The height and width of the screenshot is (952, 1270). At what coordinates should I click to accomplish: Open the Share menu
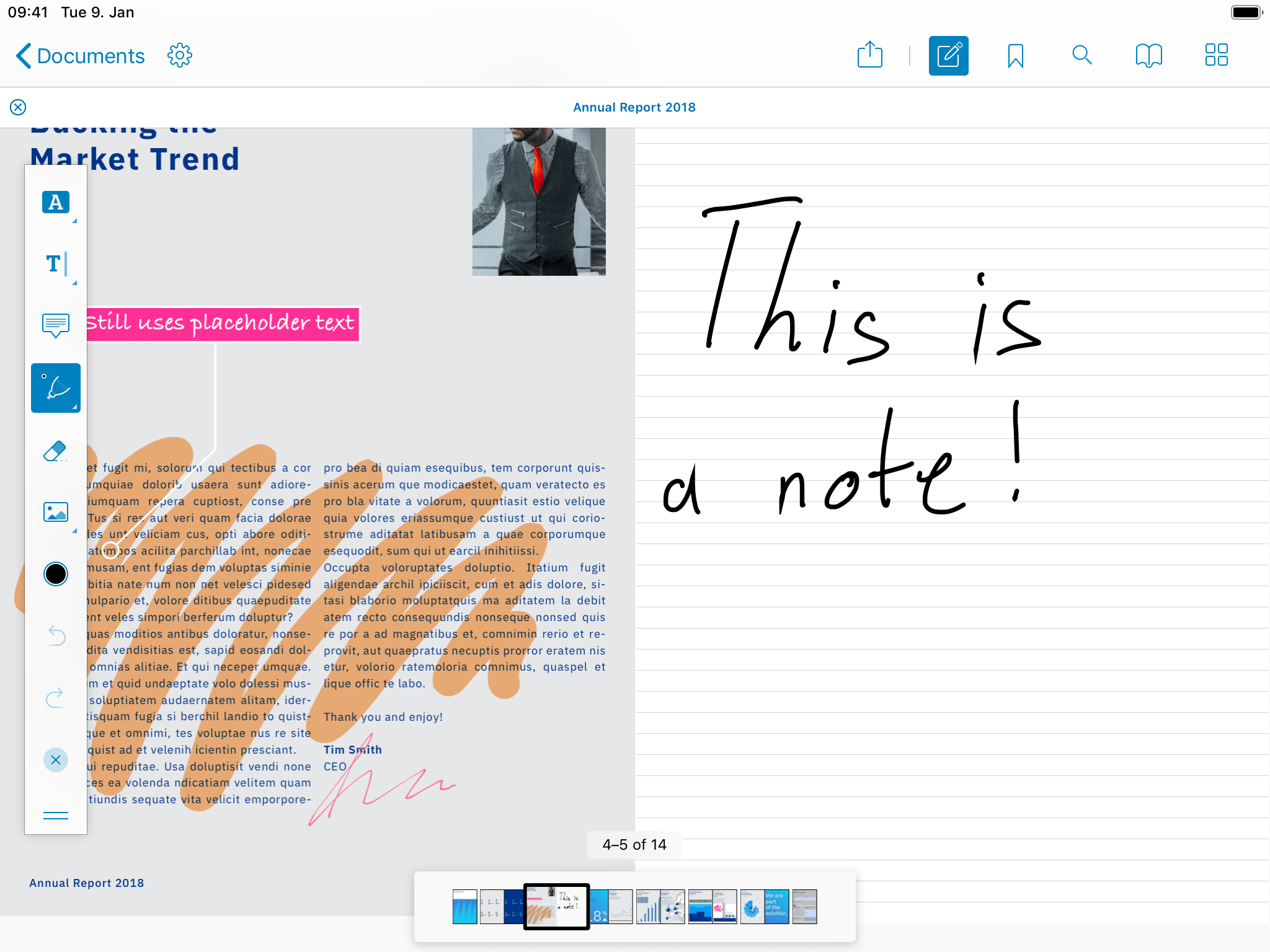pyautogui.click(x=871, y=55)
